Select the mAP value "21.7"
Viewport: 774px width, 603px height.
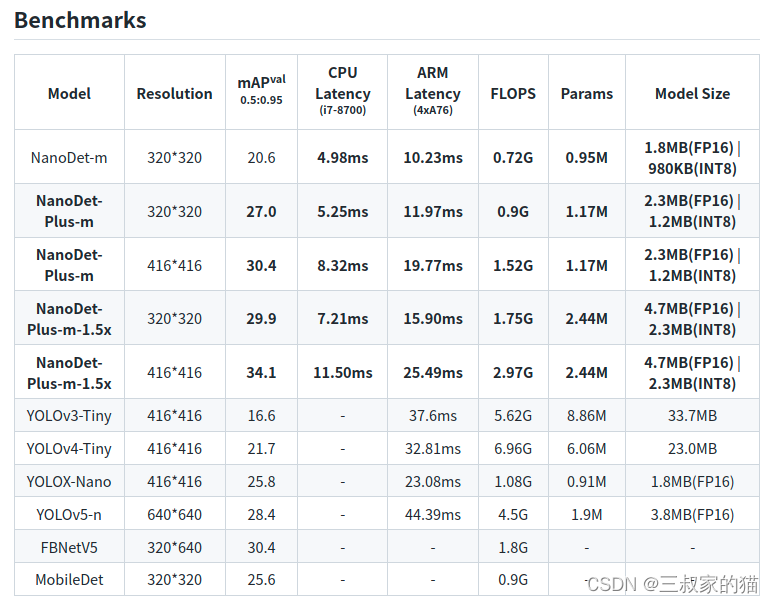261,449
